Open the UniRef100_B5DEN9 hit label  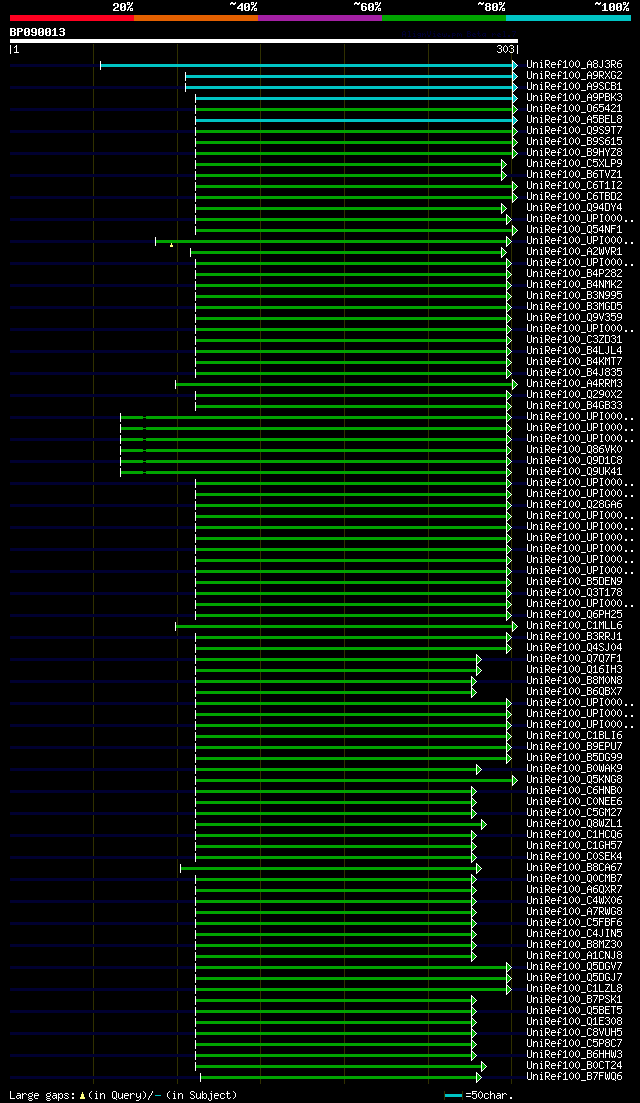[574, 582]
